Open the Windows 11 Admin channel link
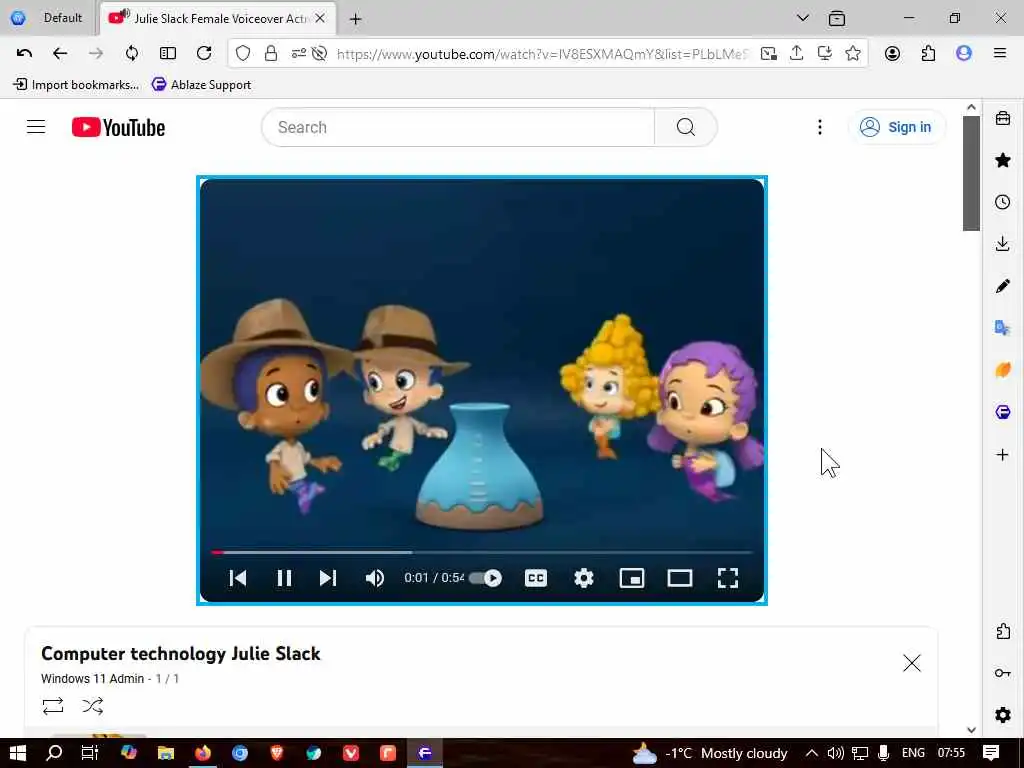The image size is (1024, 768). tap(92, 679)
